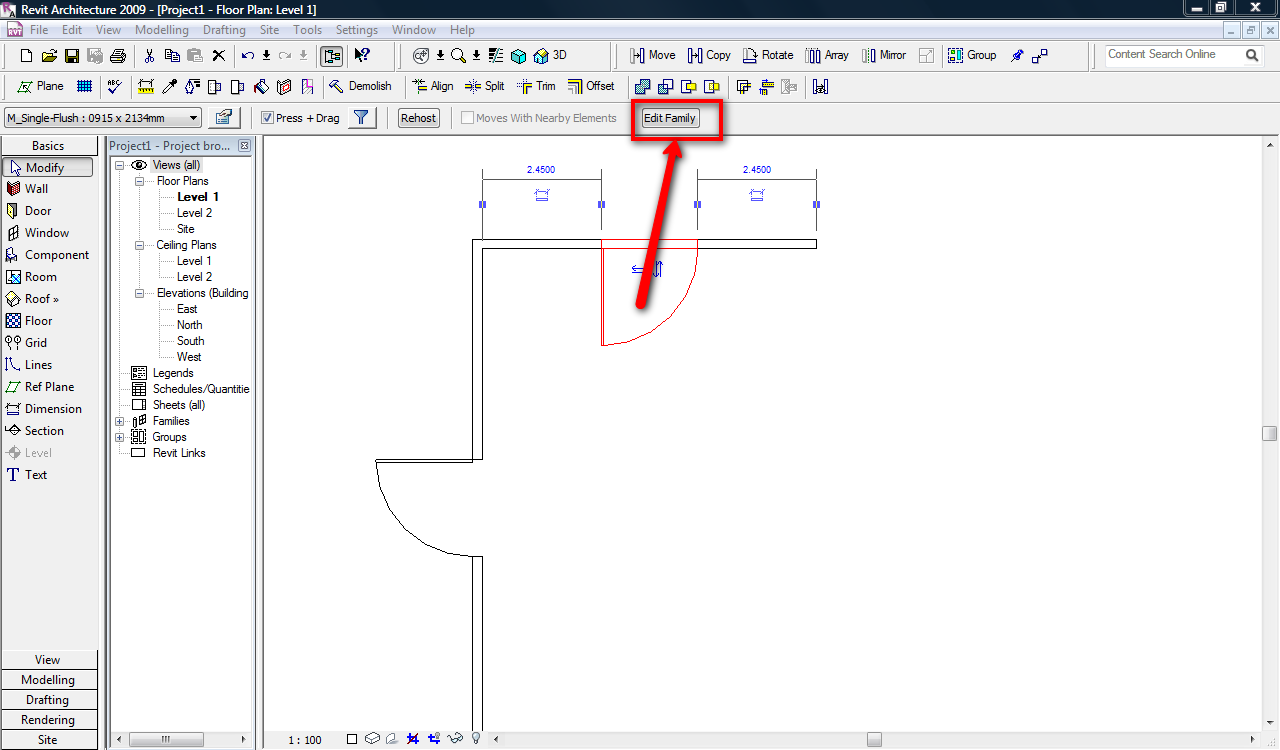Delete the selection with the X icon

point(219,56)
